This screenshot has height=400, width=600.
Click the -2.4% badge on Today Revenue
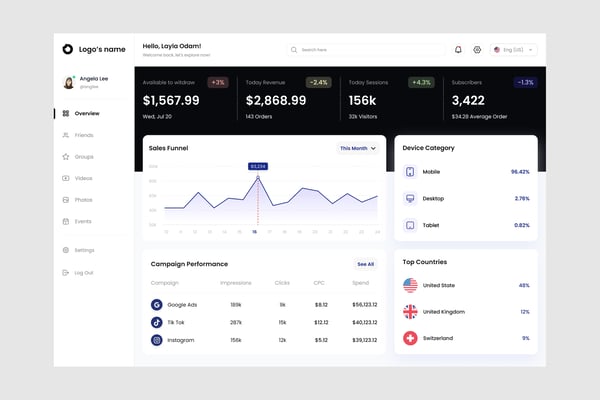tap(318, 82)
